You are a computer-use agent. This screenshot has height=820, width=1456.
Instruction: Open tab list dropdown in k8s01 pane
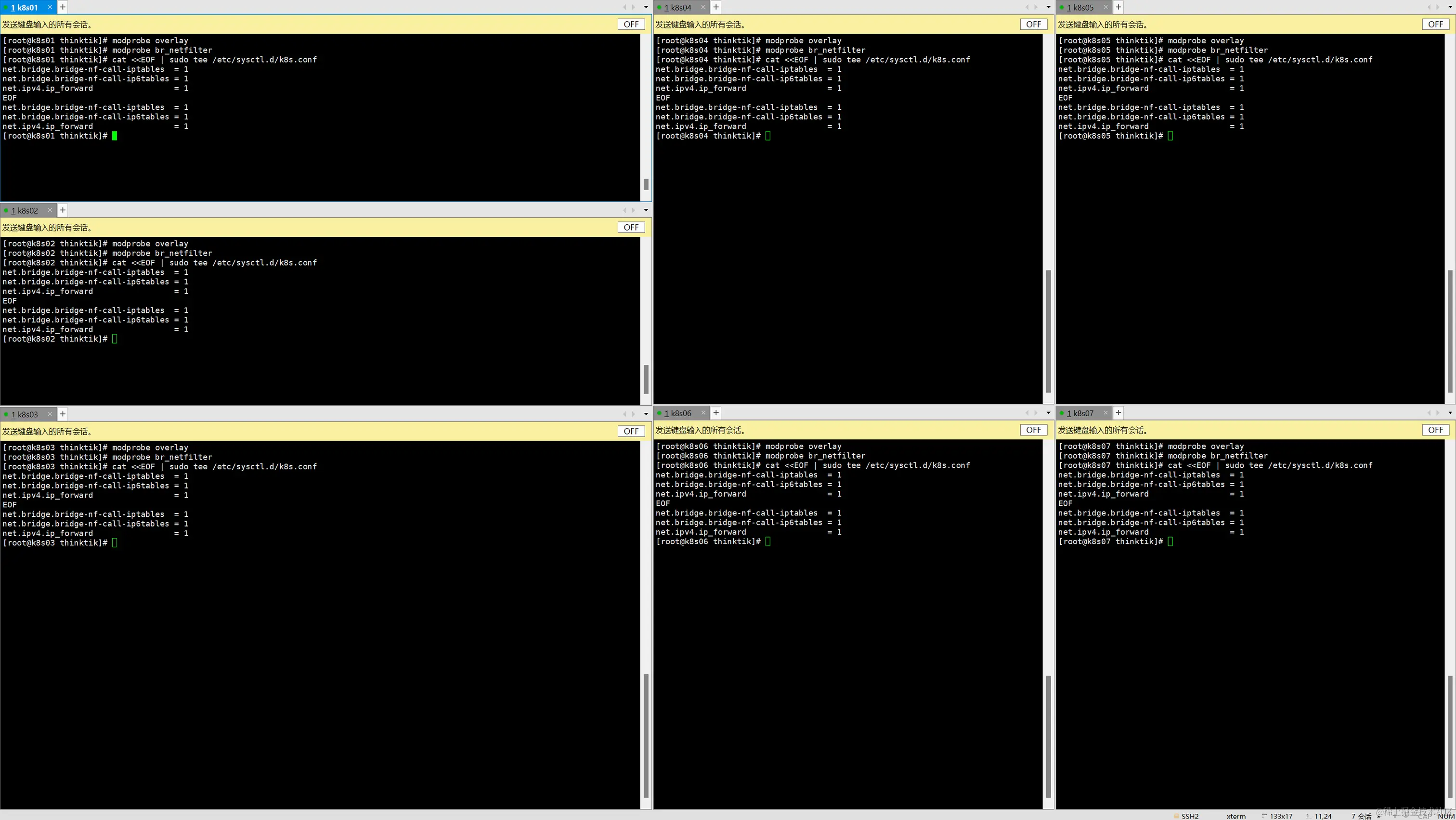tap(646, 7)
